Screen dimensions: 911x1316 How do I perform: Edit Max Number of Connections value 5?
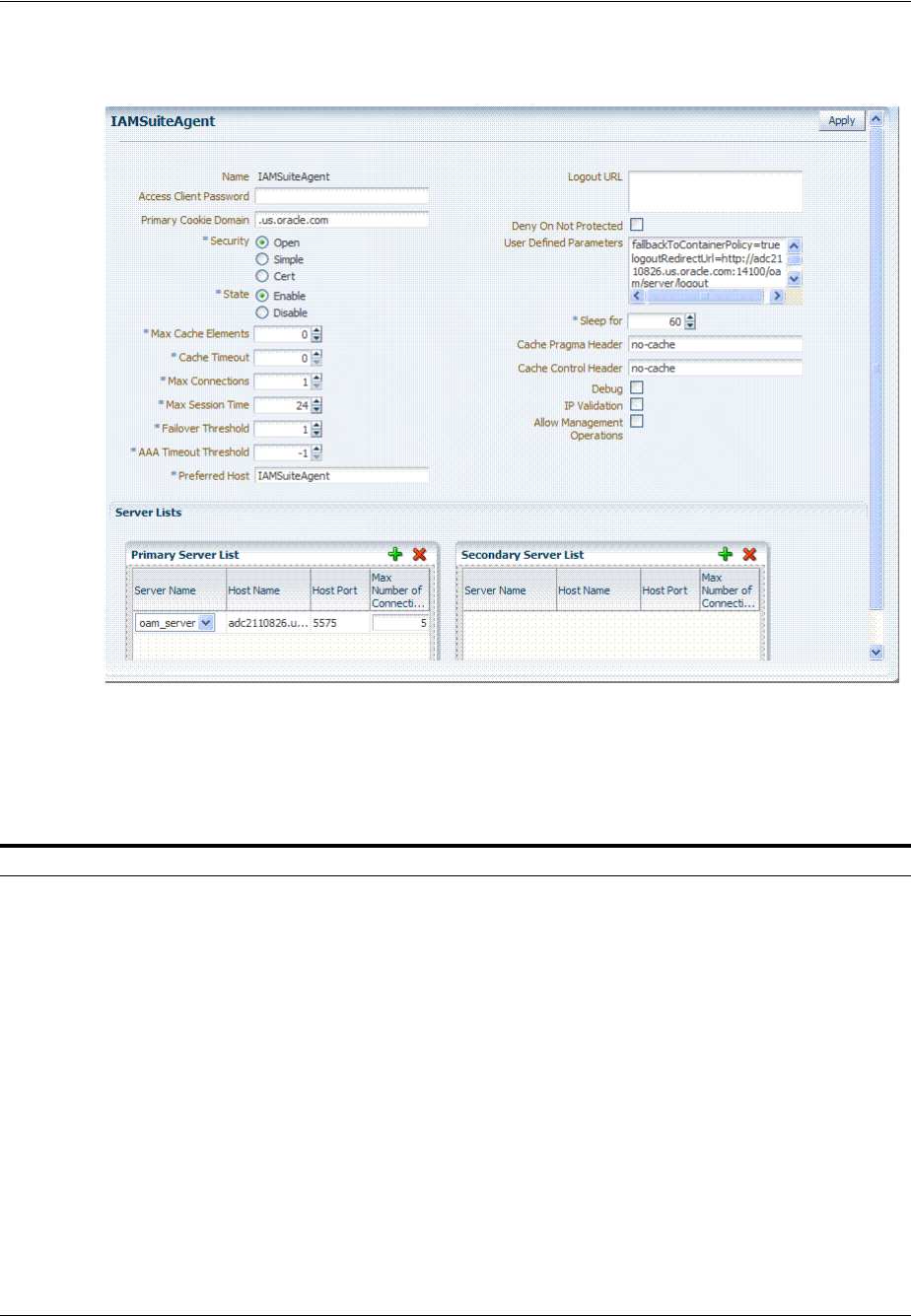click(x=400, y=622)
